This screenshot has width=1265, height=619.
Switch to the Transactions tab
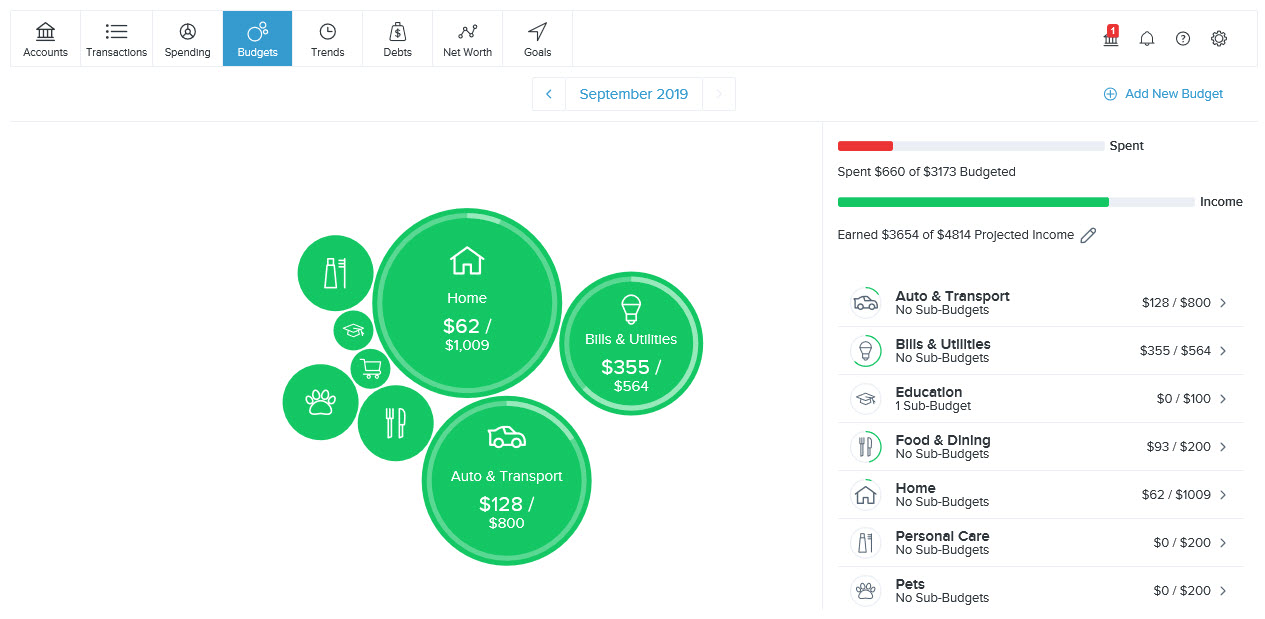coord(116,39)
